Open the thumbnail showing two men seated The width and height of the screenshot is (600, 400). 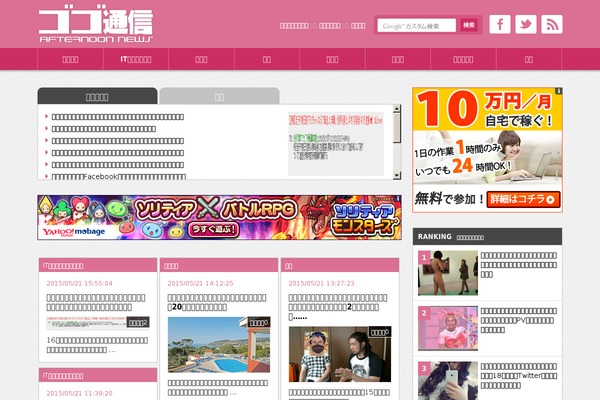(340, 354)
